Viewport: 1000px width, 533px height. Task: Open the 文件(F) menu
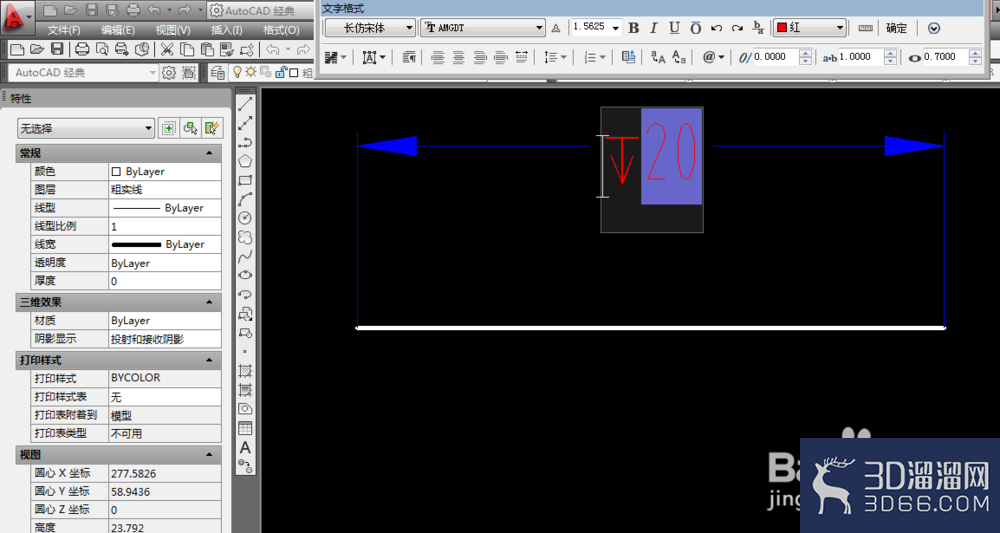64,30
